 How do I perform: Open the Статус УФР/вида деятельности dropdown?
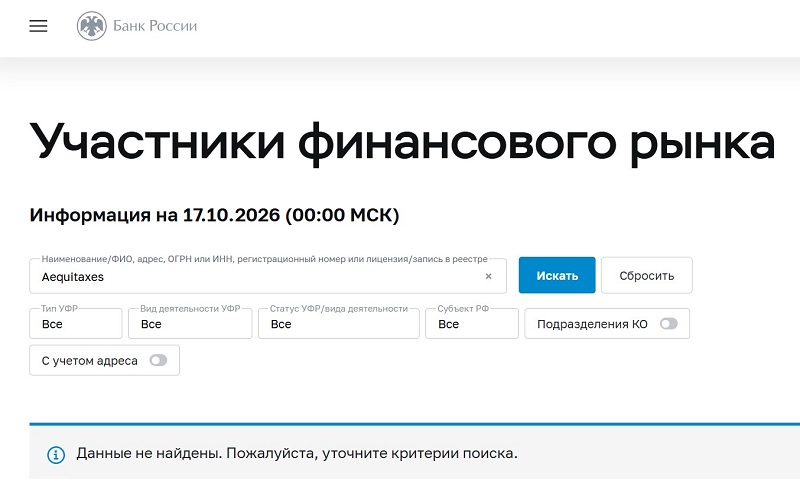coord(339,323)
